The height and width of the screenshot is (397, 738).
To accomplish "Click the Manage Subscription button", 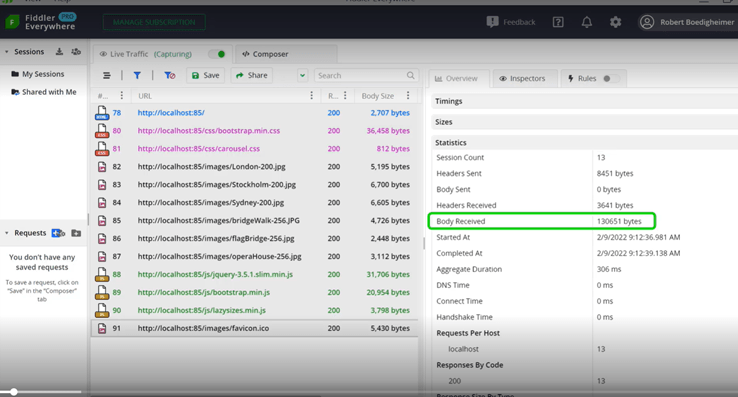I will pos(154,22).
